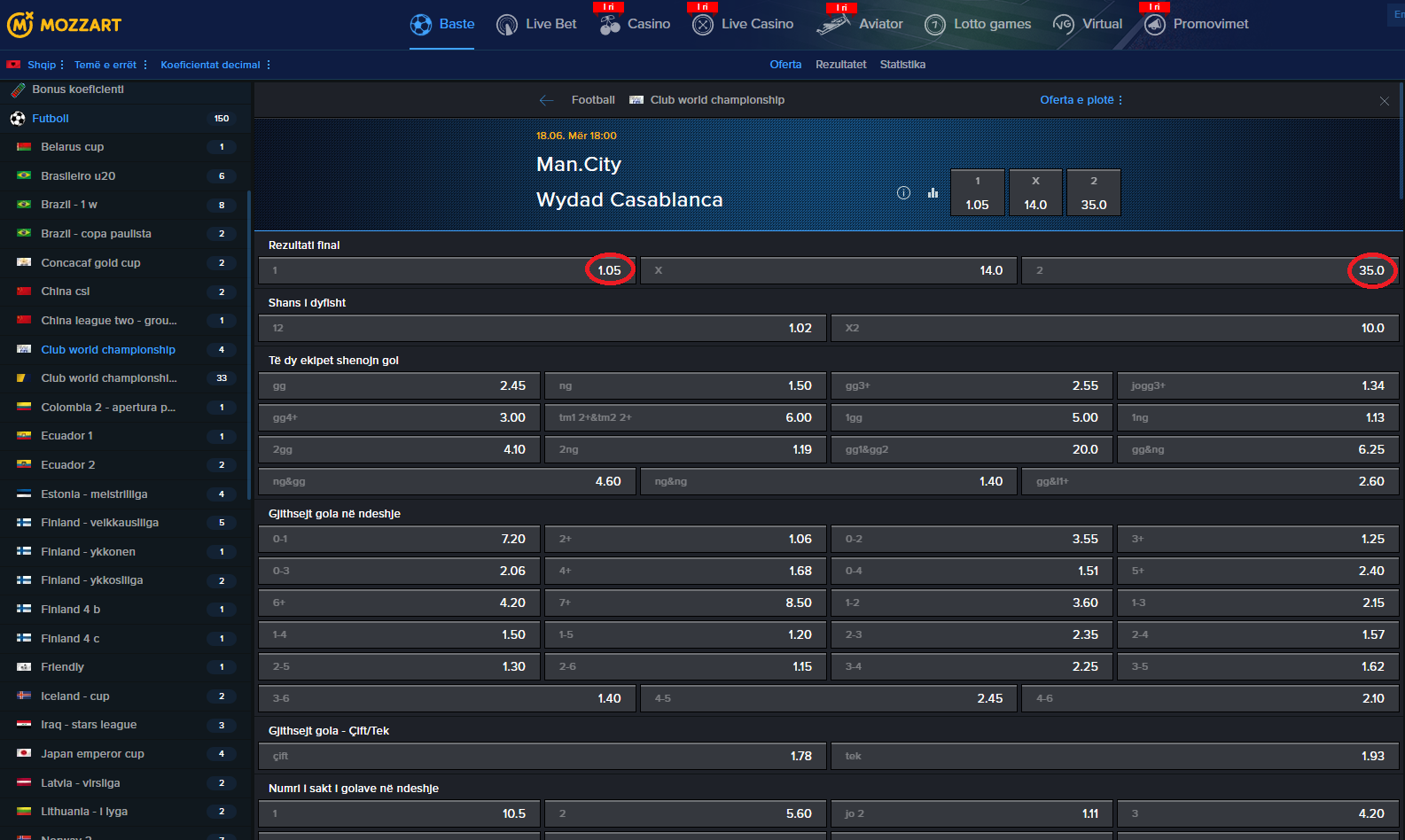Click the Club world championship header flag
The image size is (1405, 840).
[x=636, y=100]
